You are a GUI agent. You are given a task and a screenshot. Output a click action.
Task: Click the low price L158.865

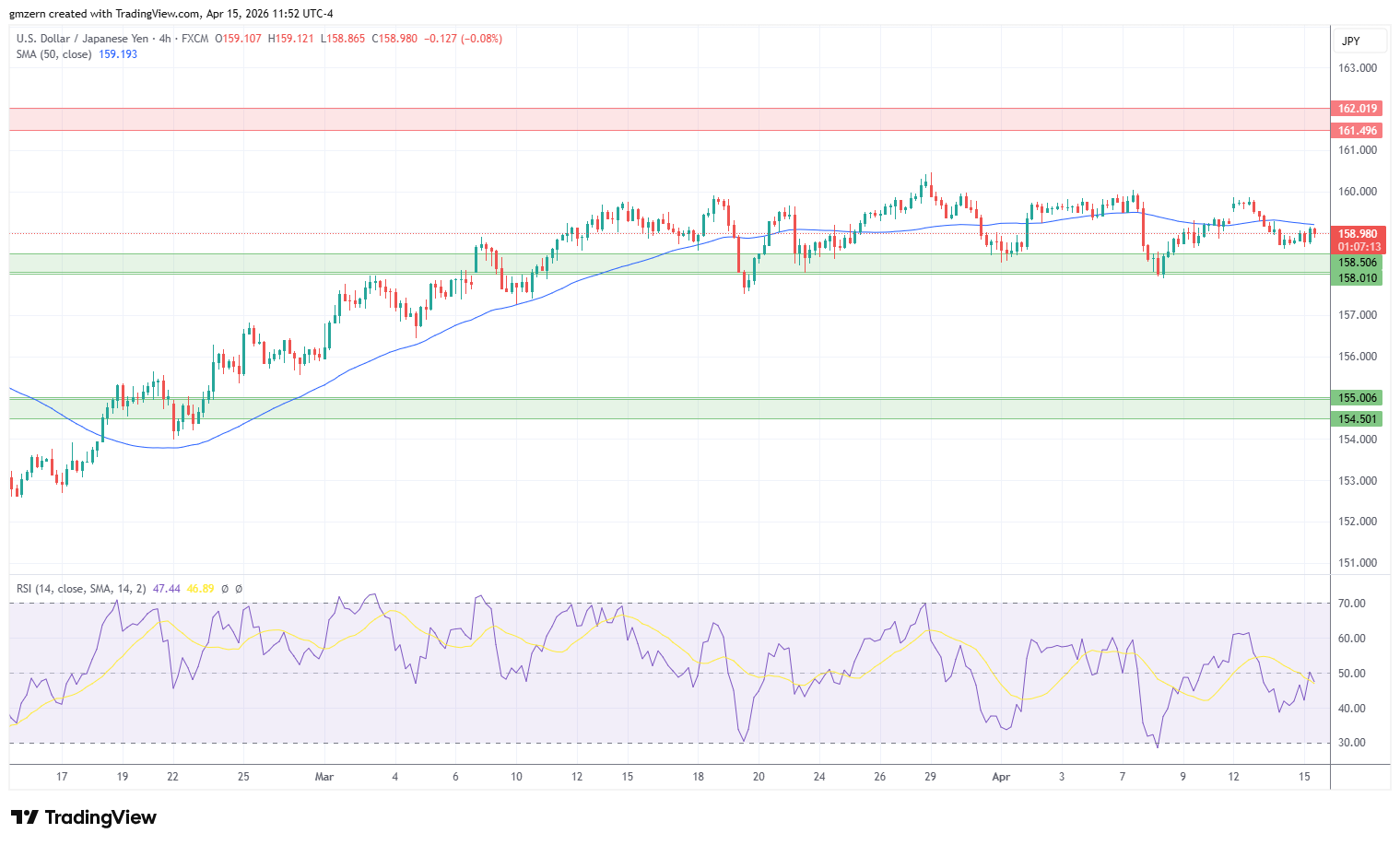click(343, 39)
